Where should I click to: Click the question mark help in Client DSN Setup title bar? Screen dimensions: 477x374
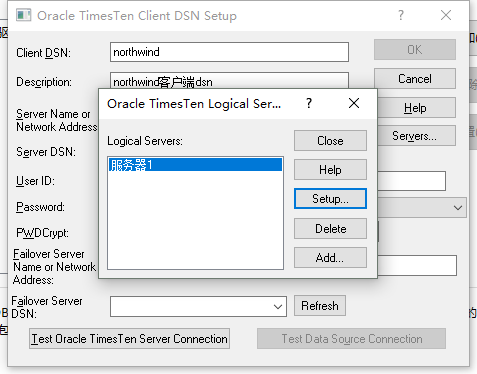click(x=401, y=15)
